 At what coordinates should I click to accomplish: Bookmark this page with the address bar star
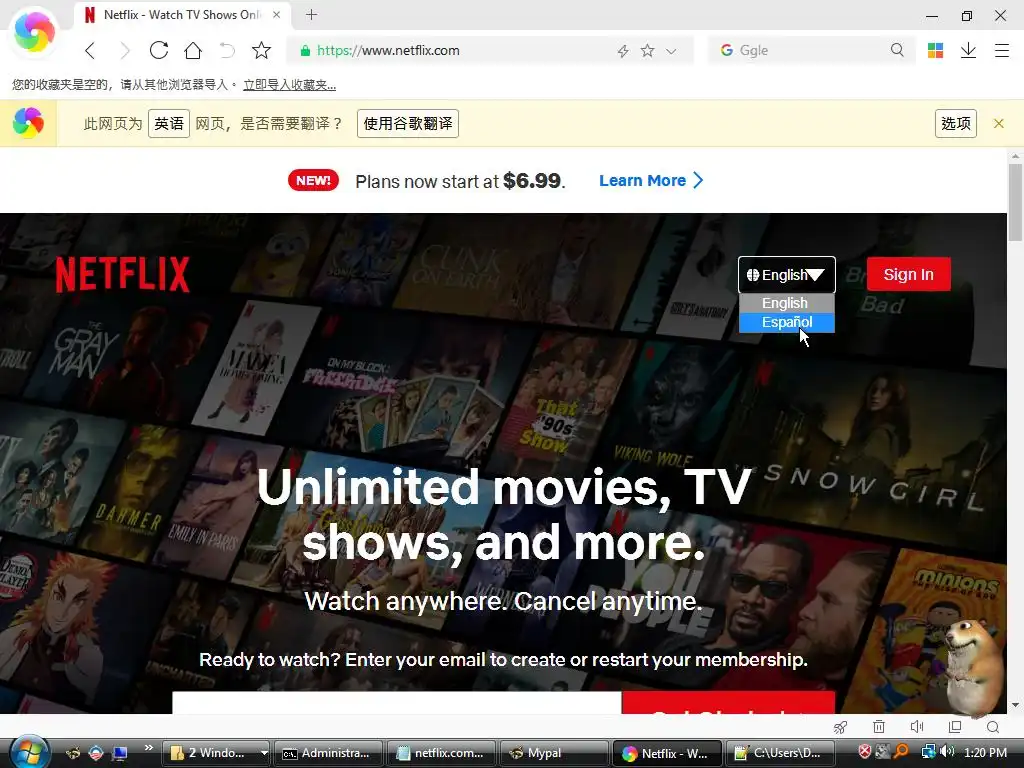tap(647, 50)
